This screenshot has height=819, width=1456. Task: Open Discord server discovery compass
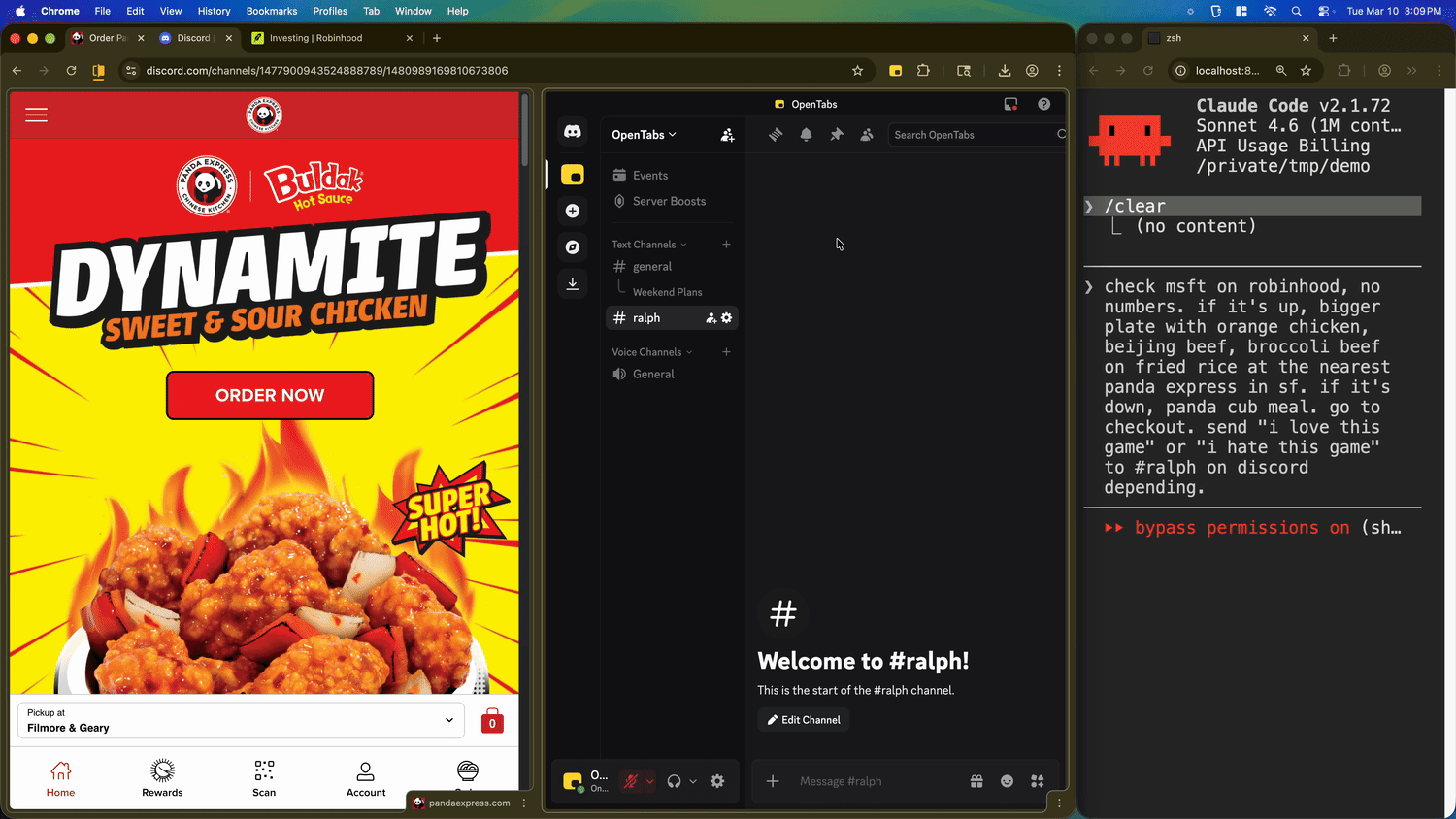tap(573, 246)
